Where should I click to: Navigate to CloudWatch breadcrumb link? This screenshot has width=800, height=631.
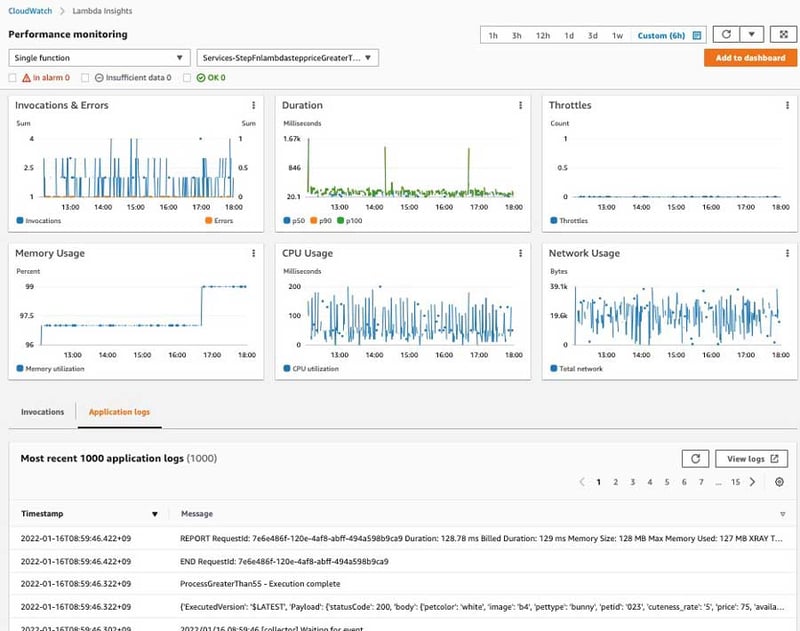point(30,11)
